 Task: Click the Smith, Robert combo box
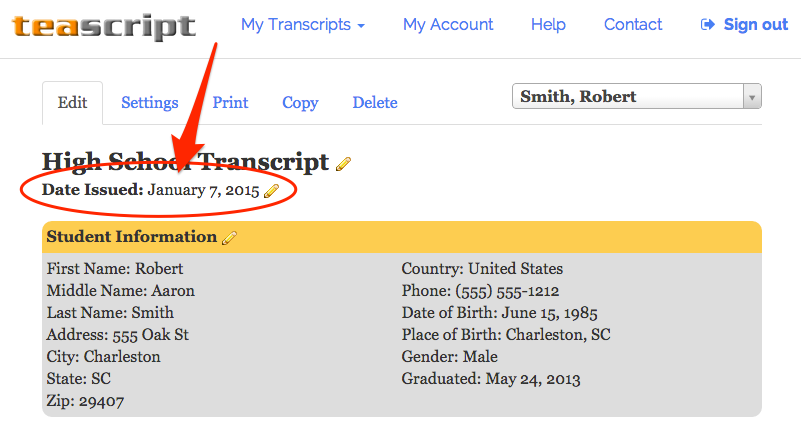pos(637,97)
